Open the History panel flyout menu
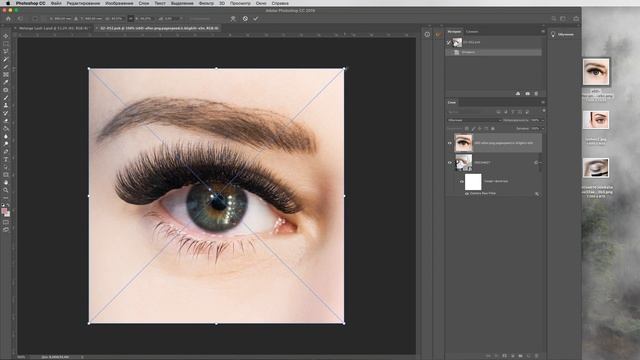The height and width of the screenshot is (360, 640). (542, 31)
